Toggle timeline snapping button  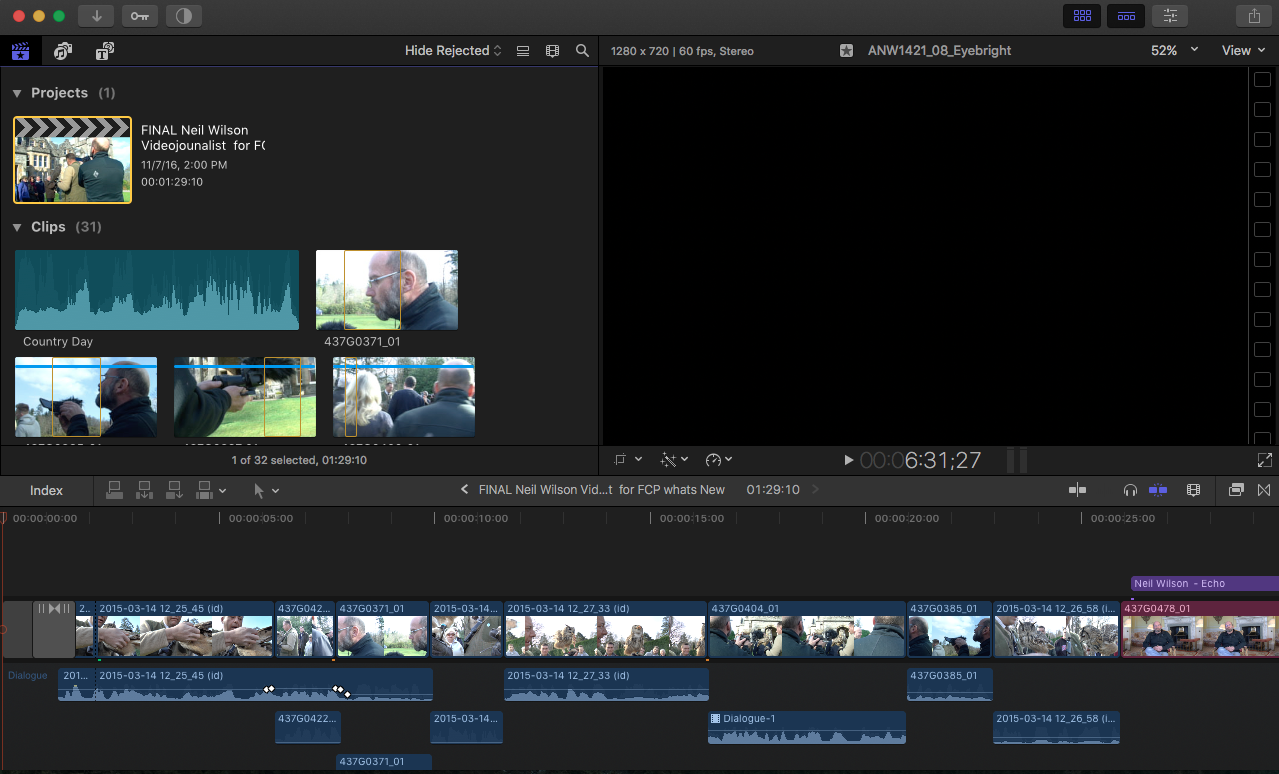[x=1158, y=490]
